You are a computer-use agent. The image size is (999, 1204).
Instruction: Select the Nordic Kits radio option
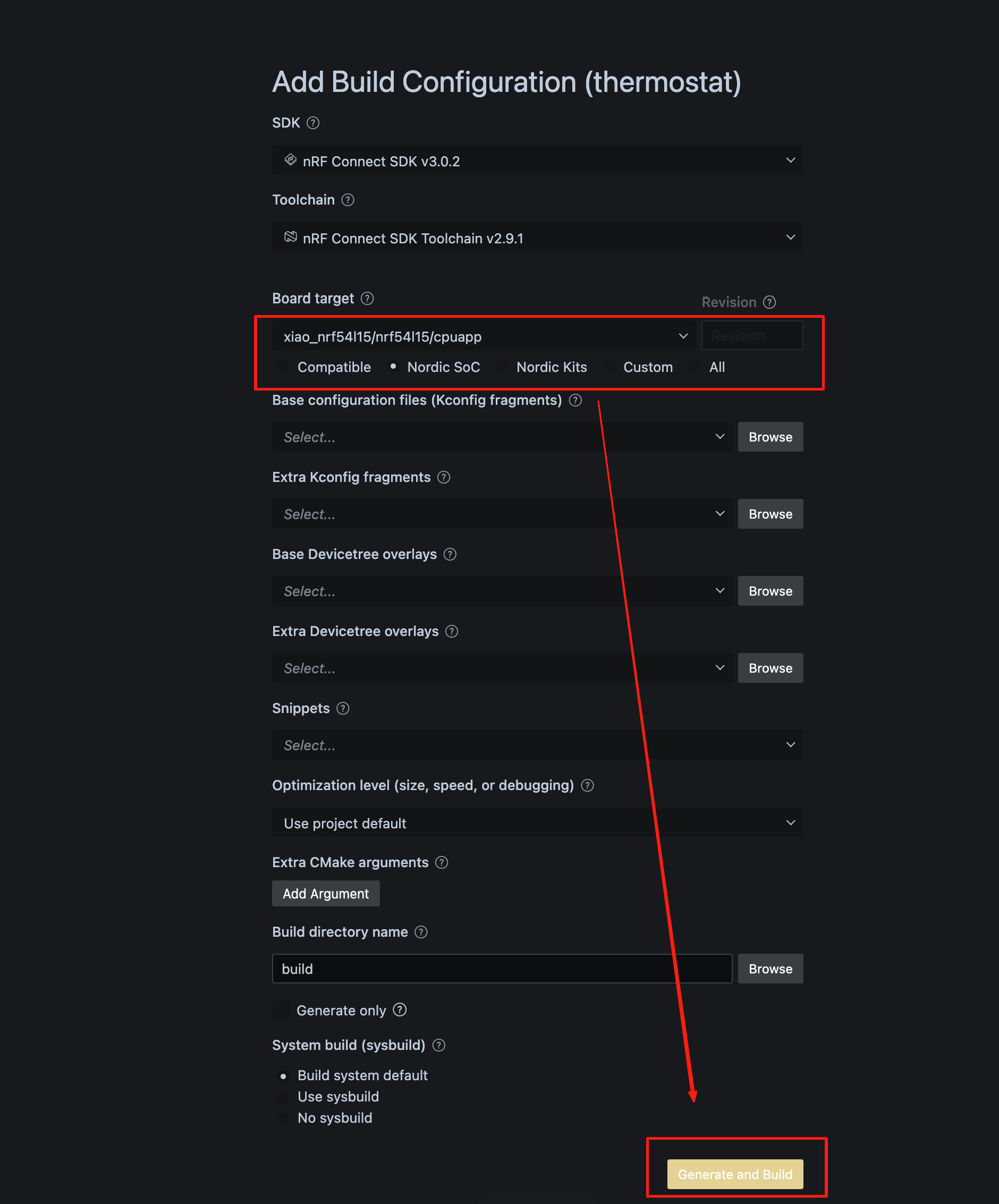[502, 367]
